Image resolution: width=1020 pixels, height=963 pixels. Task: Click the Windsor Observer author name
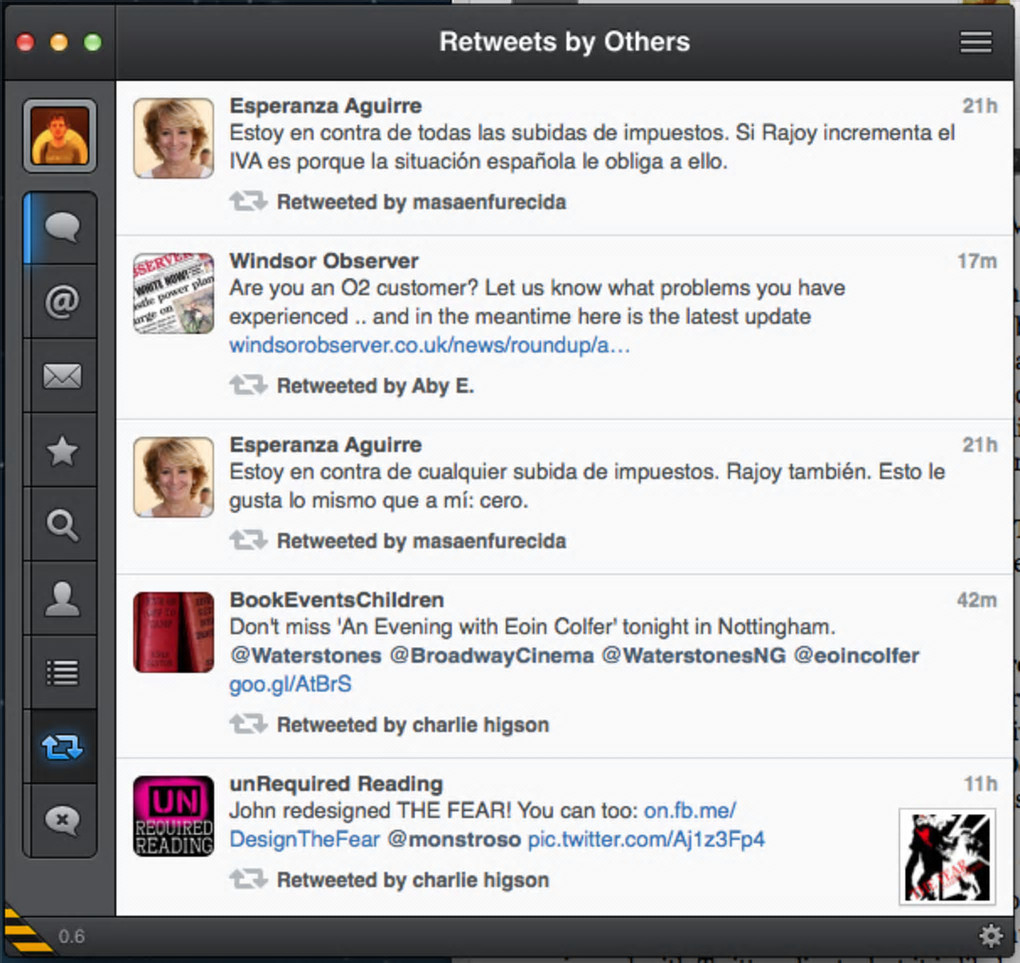point(324,261)
